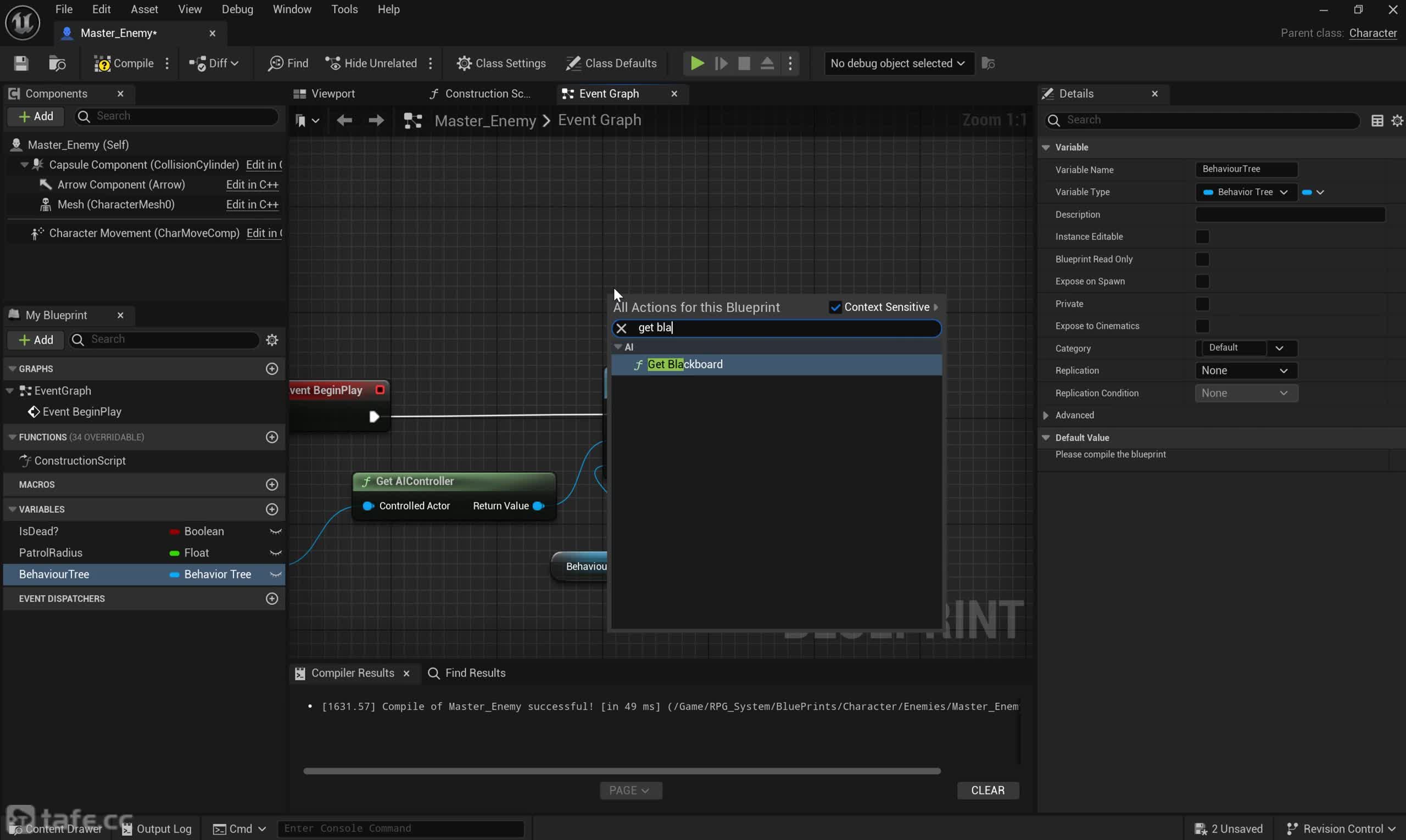Open the Tools menu

click(x=344, y=10)
